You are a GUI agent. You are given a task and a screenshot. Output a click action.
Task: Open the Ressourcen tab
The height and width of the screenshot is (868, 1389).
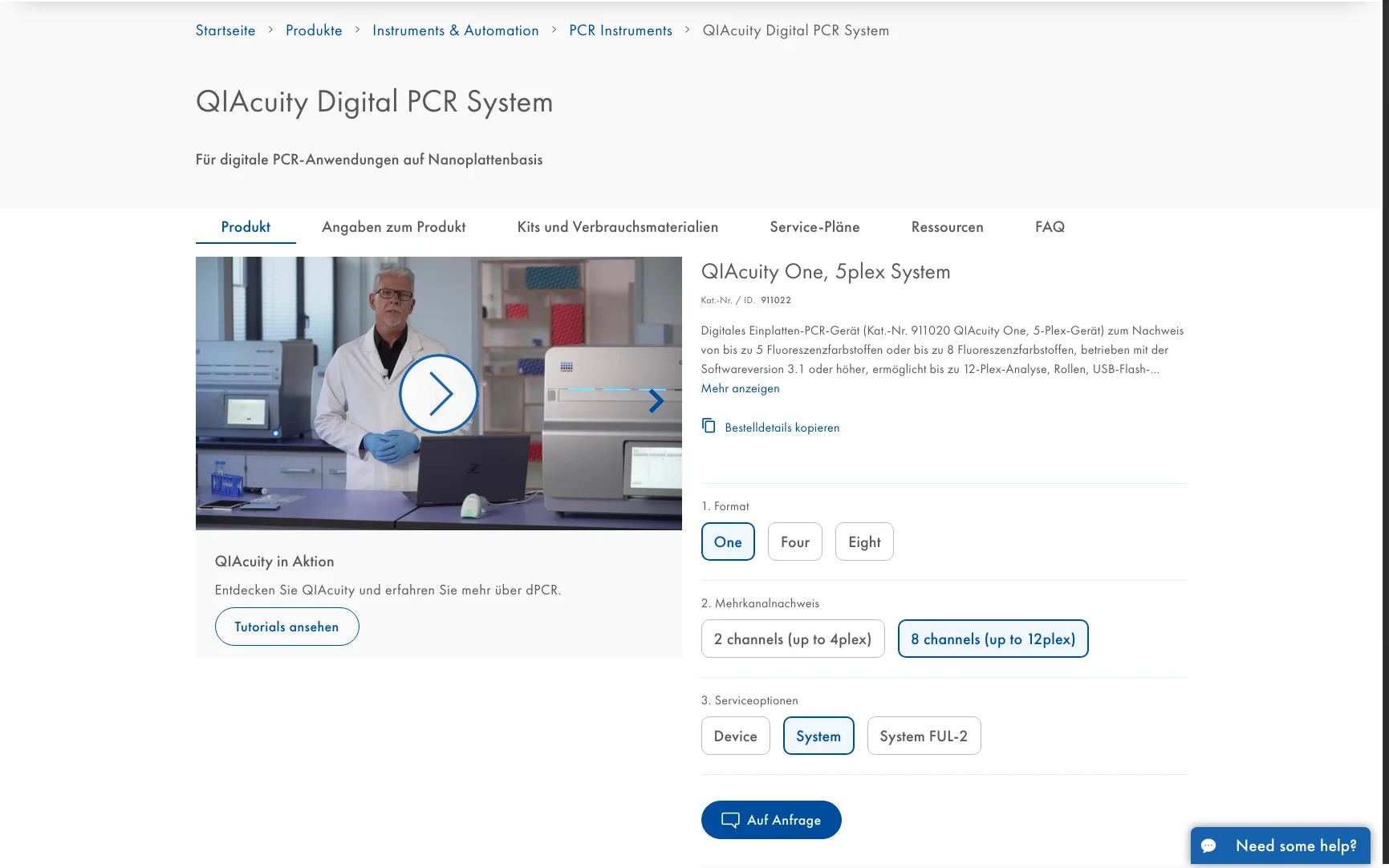pos(948,227)
